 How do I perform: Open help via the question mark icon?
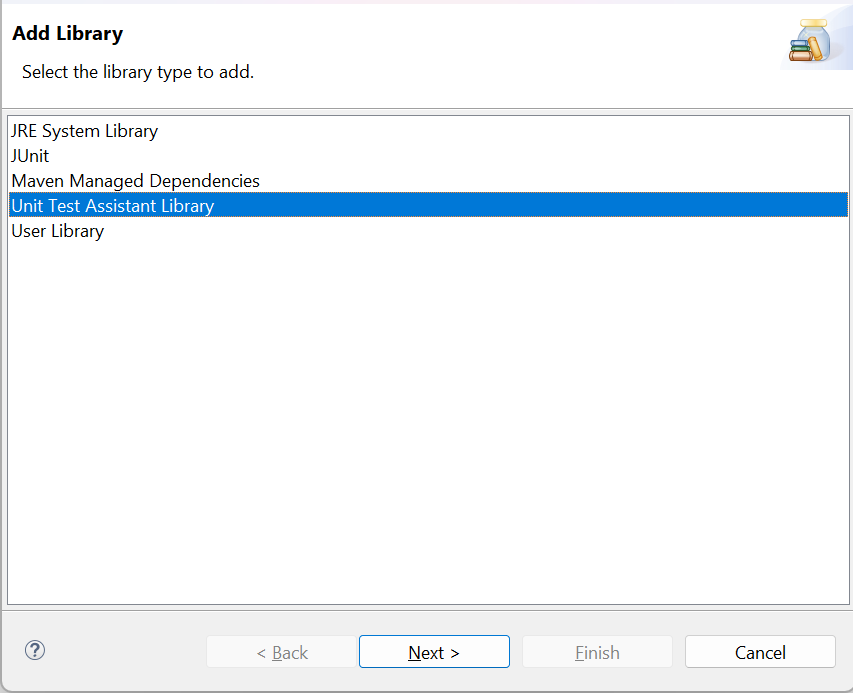(35, 650)
